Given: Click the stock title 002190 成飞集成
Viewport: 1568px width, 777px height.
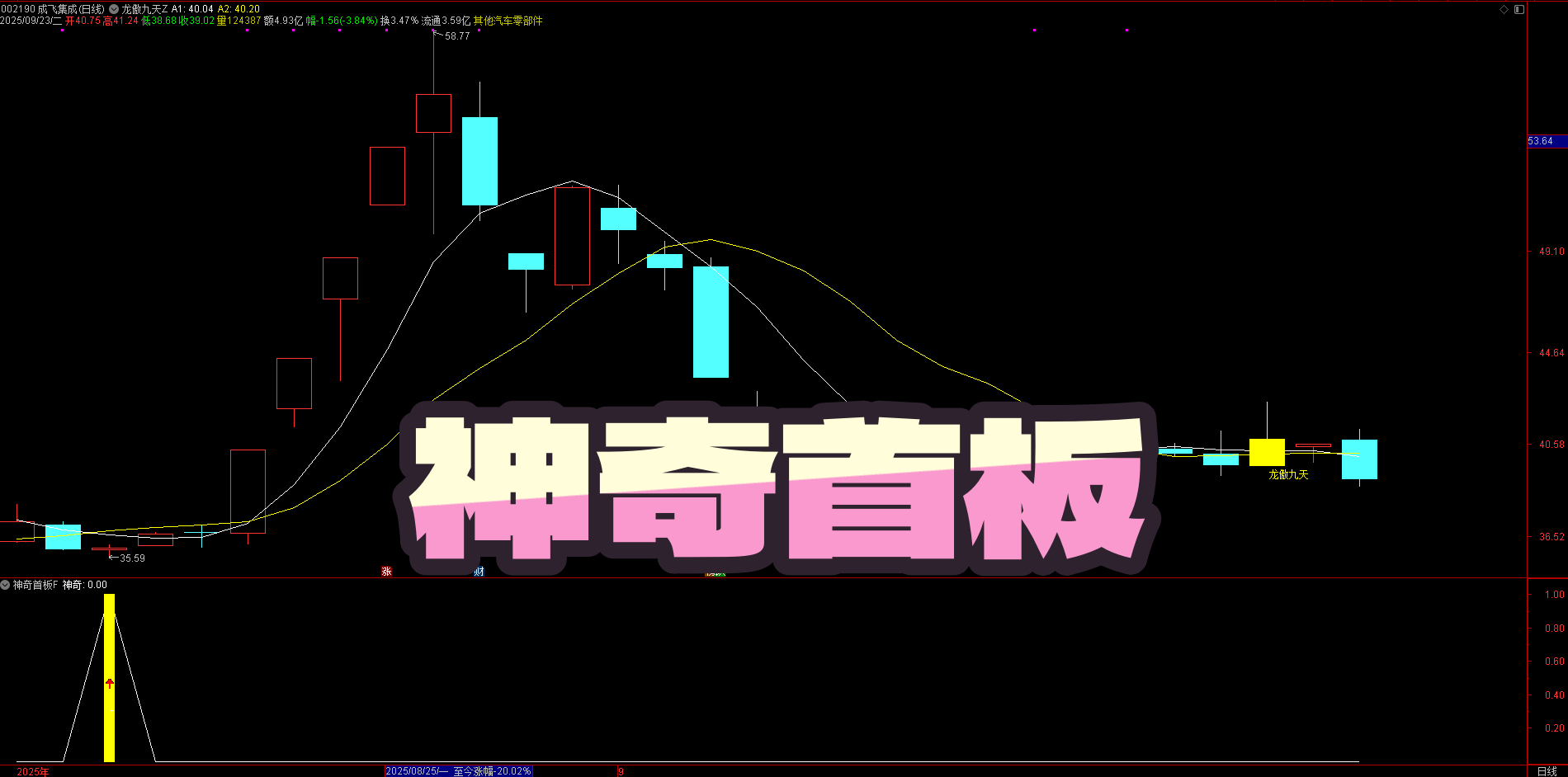Looking at the screenshot, I should click(53, 9).
